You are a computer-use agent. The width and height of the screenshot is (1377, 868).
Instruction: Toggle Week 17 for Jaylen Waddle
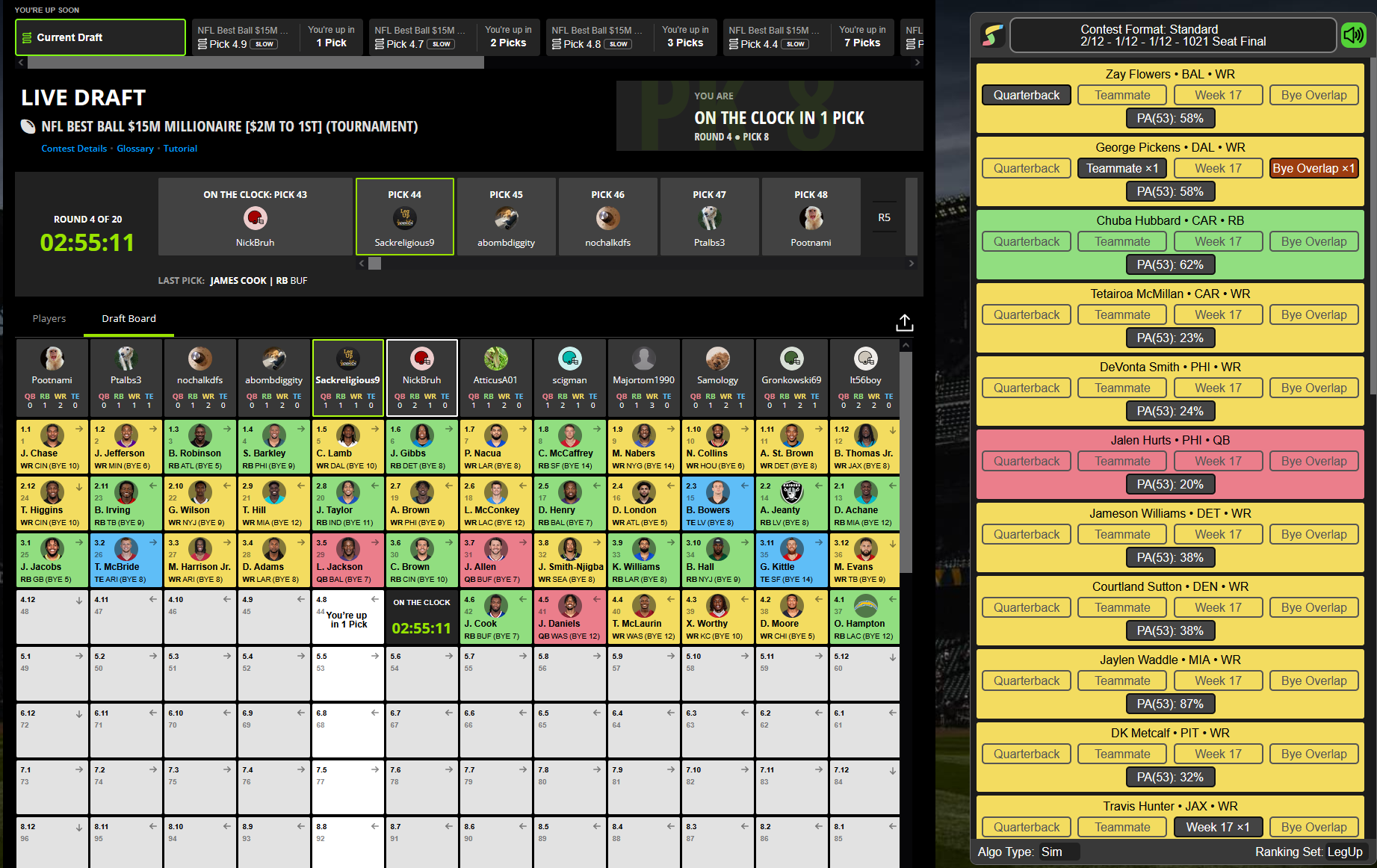click(x=1218, y=681)
